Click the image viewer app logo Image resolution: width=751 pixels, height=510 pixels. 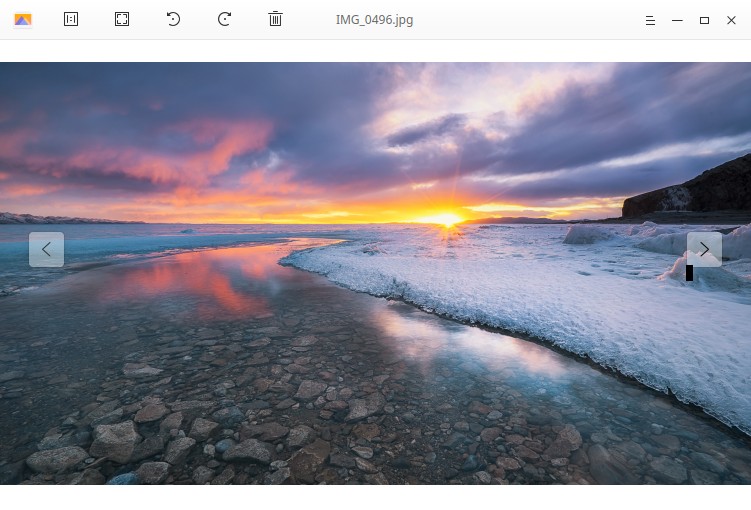click(x=23, y=20)
